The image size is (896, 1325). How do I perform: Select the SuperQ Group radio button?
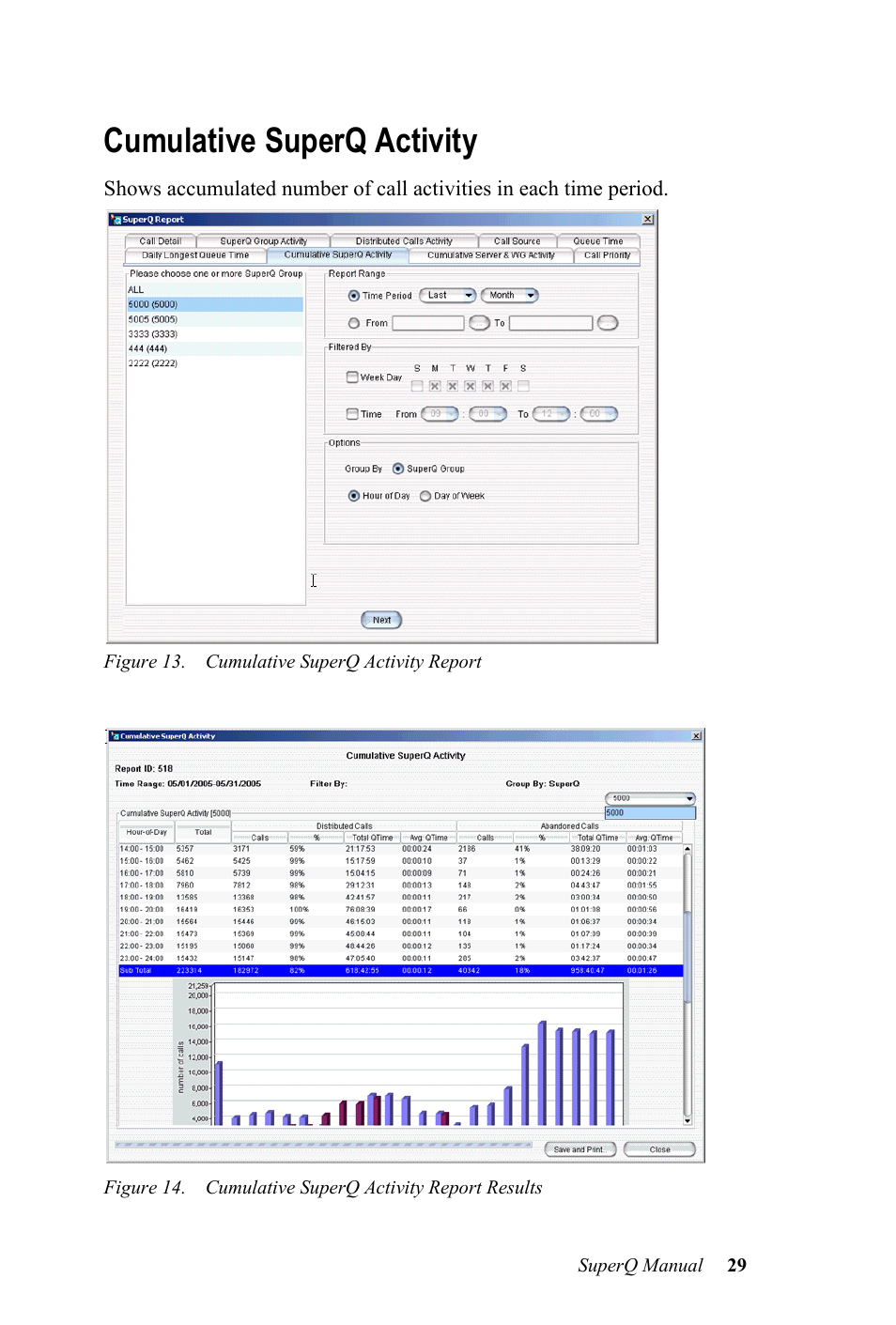pyautogui.click(x=398, y=469)
